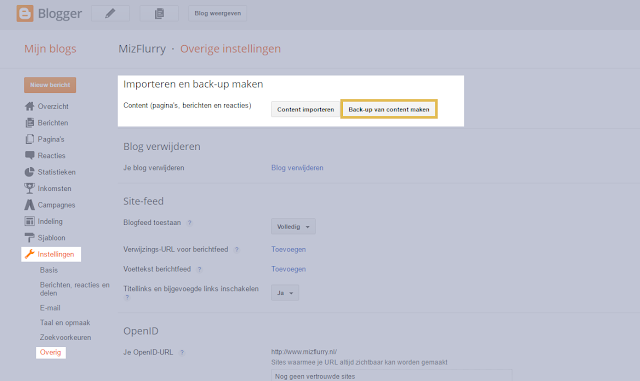Click the Overzicht house icon
This screenshot has width=640, height=381.
pos(29,106)
